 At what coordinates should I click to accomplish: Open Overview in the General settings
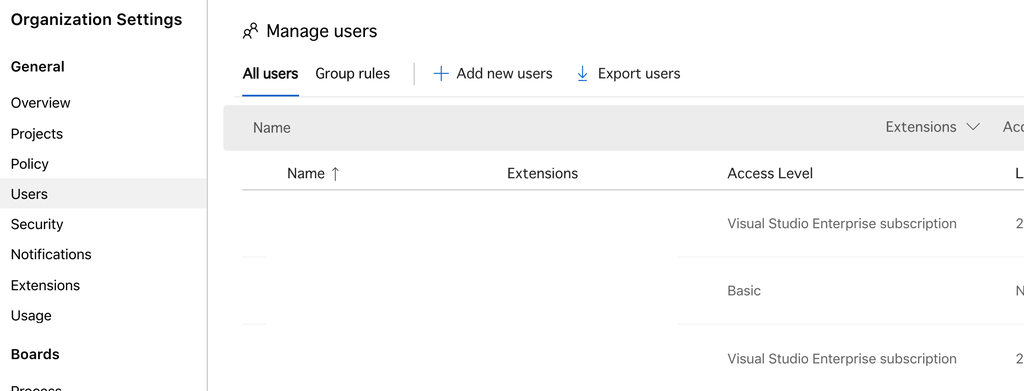(x=40, y=103)
